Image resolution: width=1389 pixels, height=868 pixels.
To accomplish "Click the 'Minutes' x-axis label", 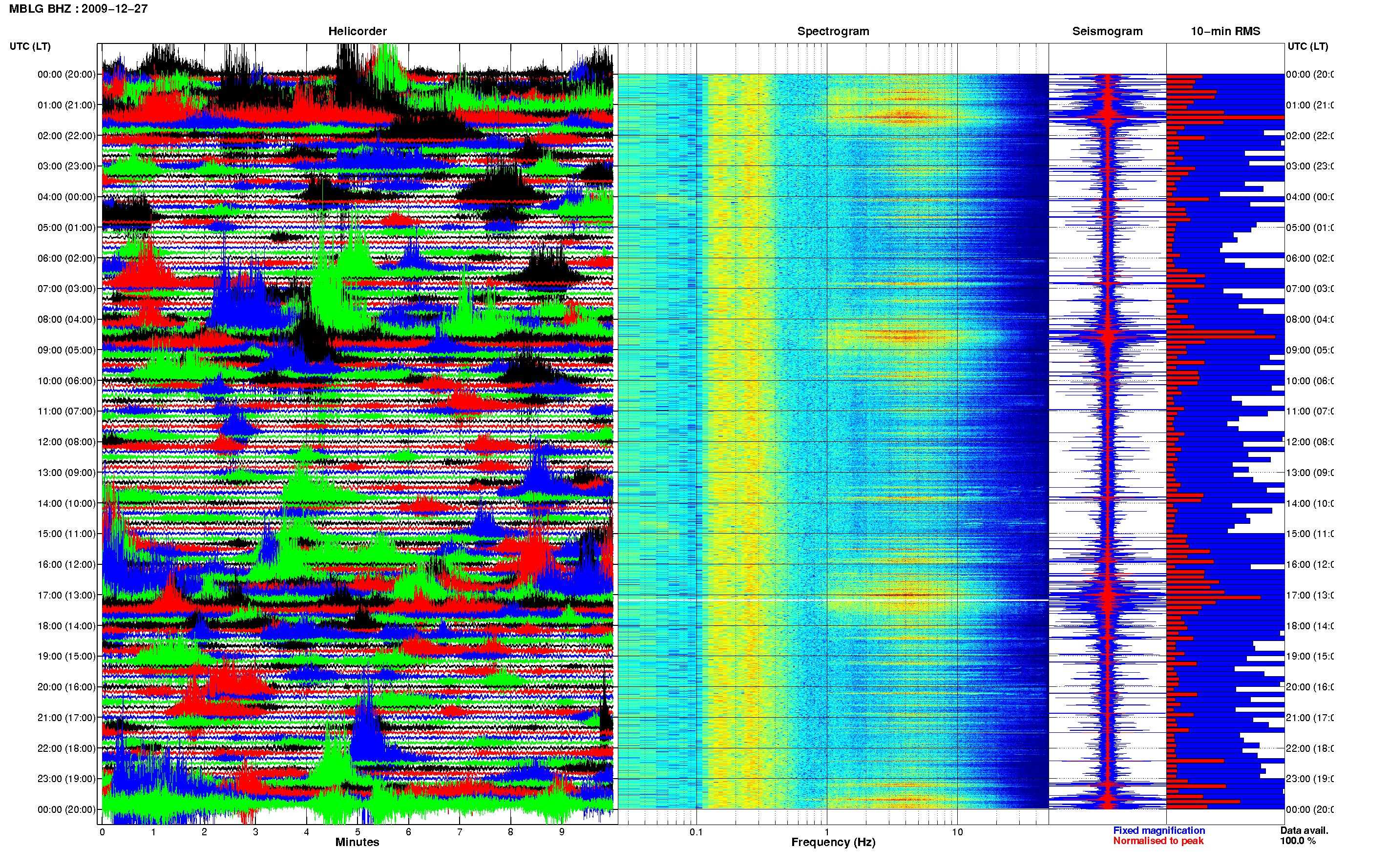I will (x=357, y=842).
